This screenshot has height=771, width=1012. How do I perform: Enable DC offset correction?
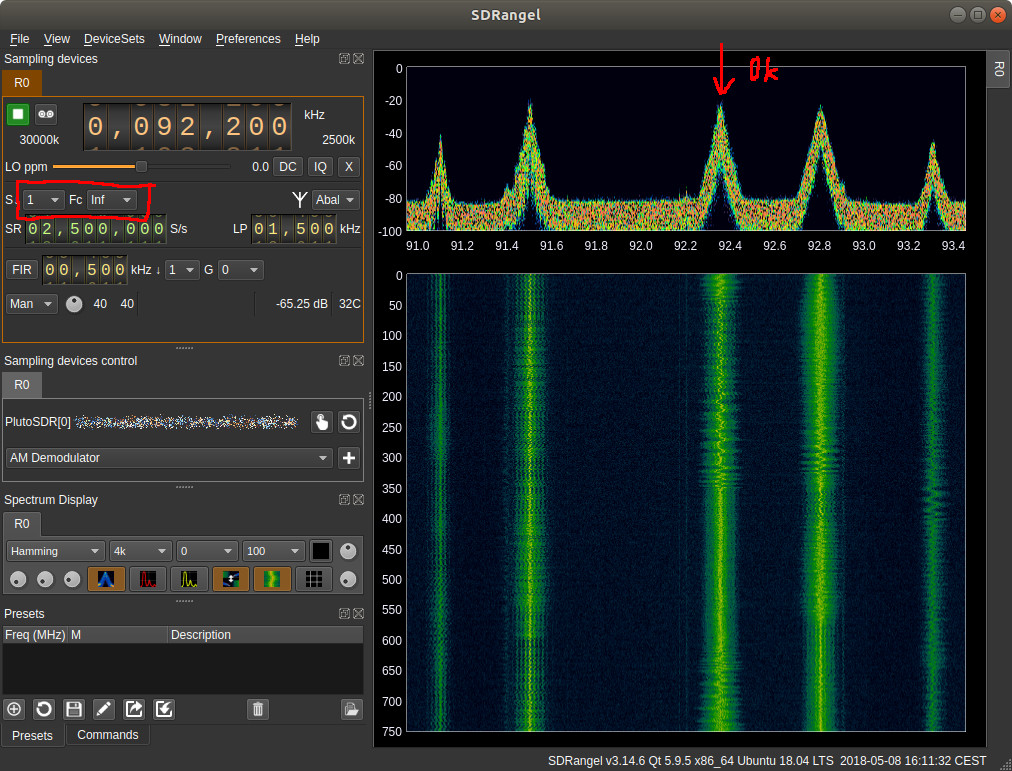coord(287,166)
